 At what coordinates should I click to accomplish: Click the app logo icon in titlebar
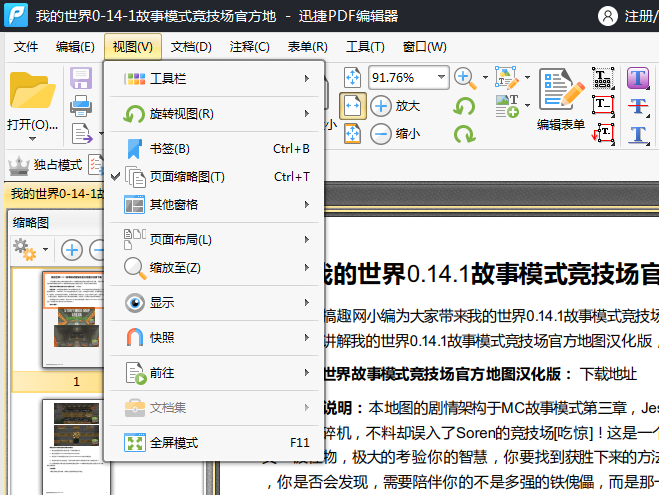(16, 15)
